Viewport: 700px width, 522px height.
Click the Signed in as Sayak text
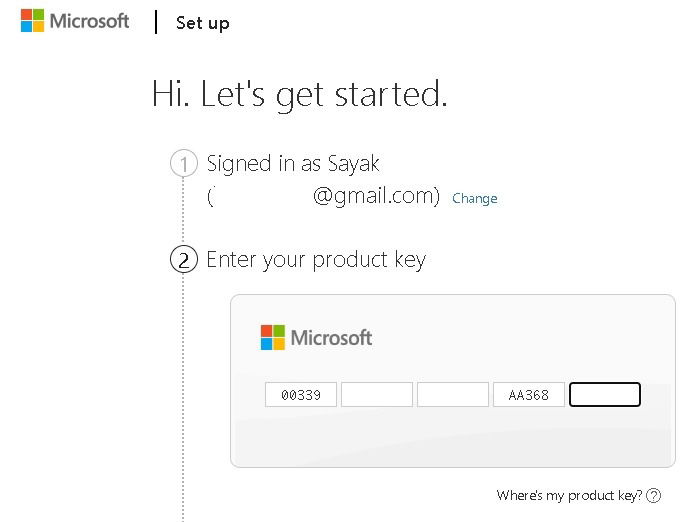pos(293,163)
